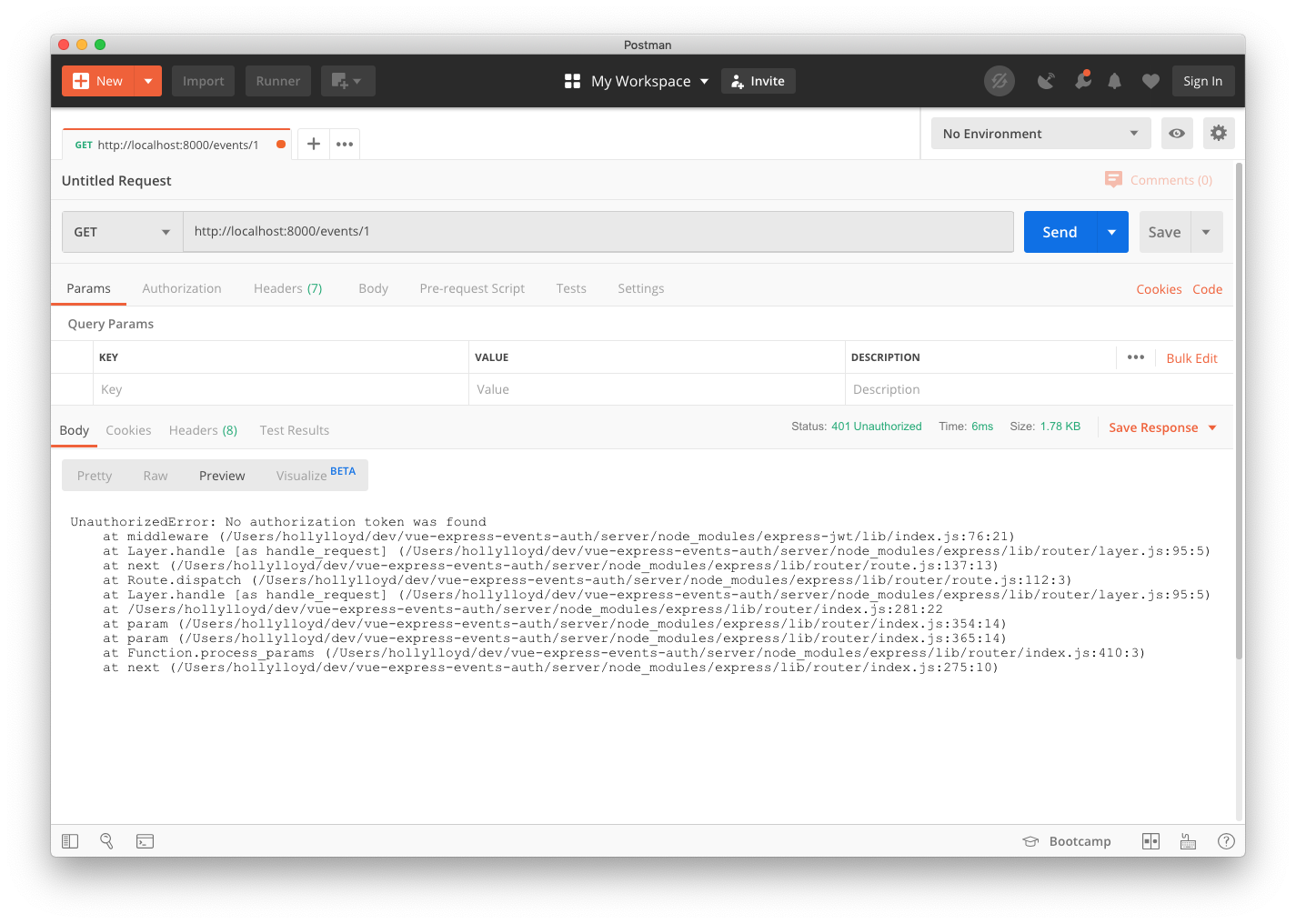Click Bulk Edit

(1191, 358)
